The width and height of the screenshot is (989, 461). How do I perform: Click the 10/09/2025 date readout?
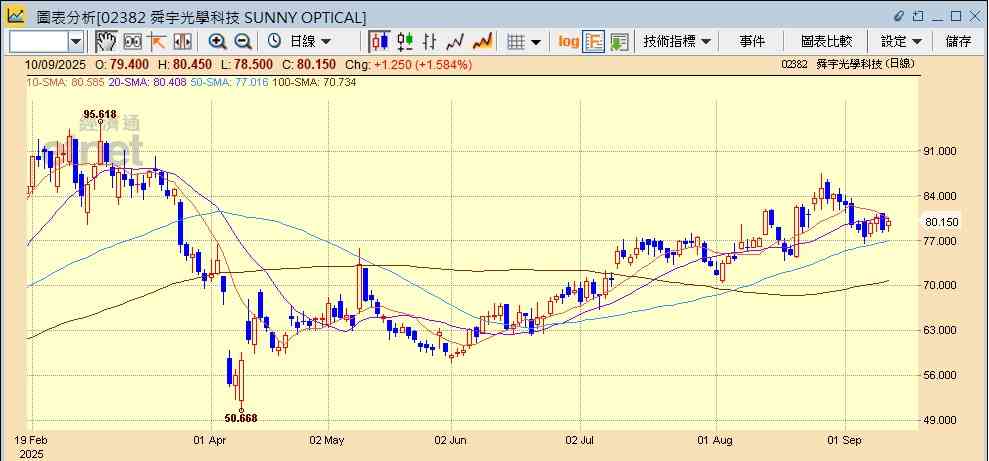point(56,64)
